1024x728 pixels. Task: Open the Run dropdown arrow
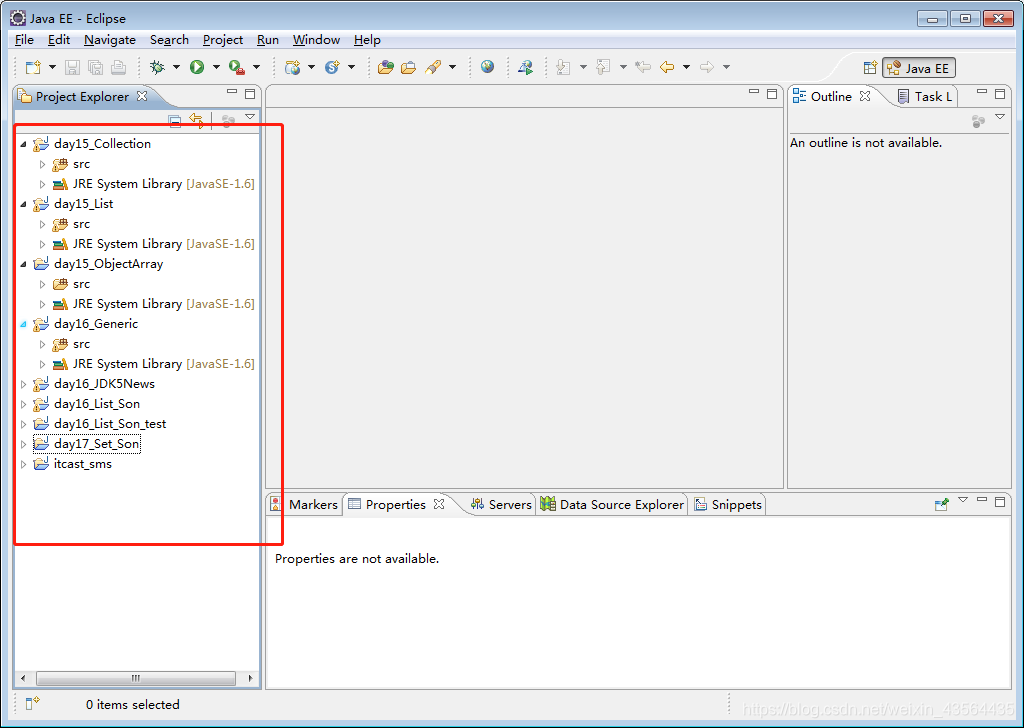pyautogui.click(x=216, y=67)
